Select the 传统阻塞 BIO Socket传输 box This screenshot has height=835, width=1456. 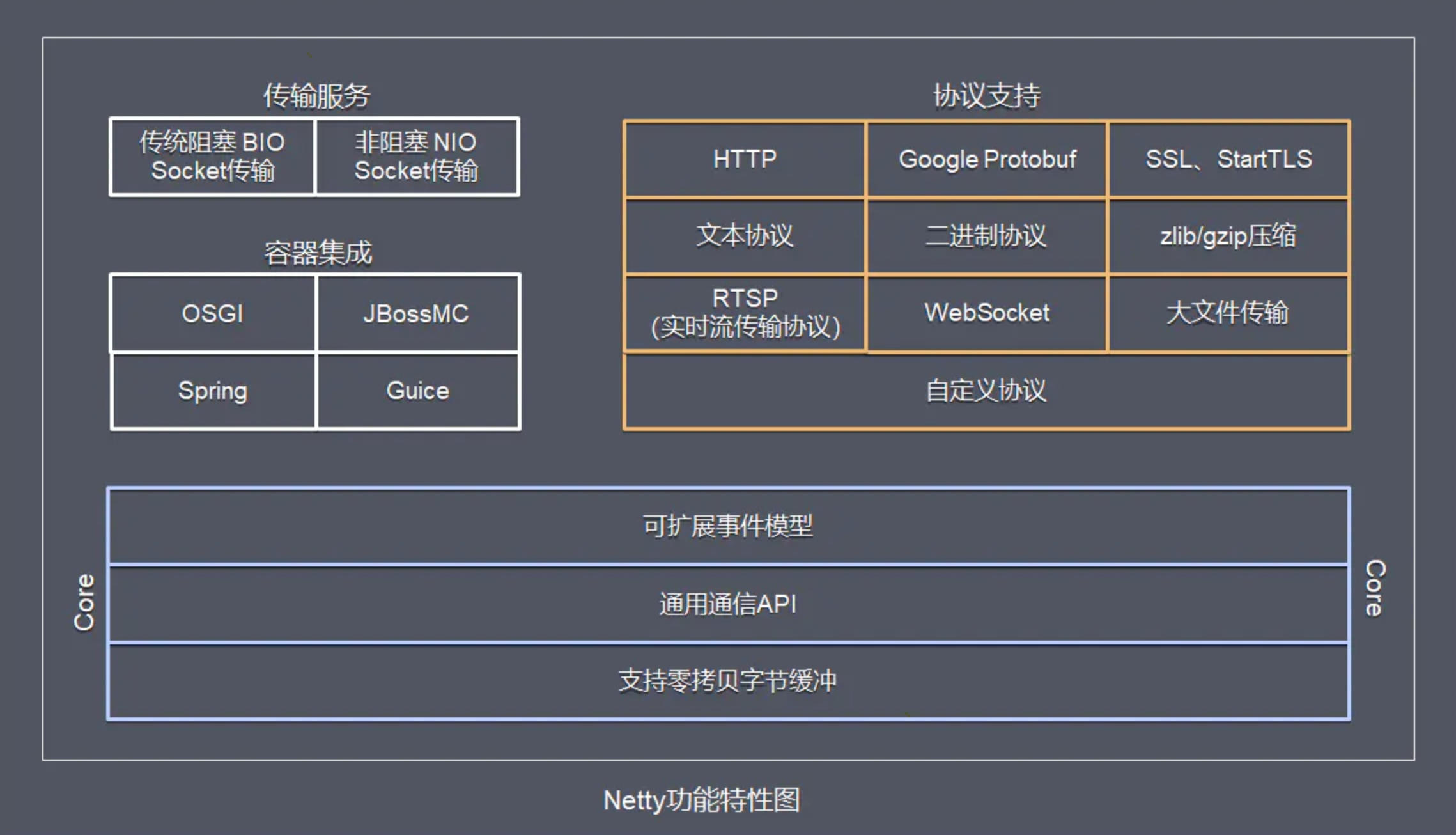click(212, 157)
